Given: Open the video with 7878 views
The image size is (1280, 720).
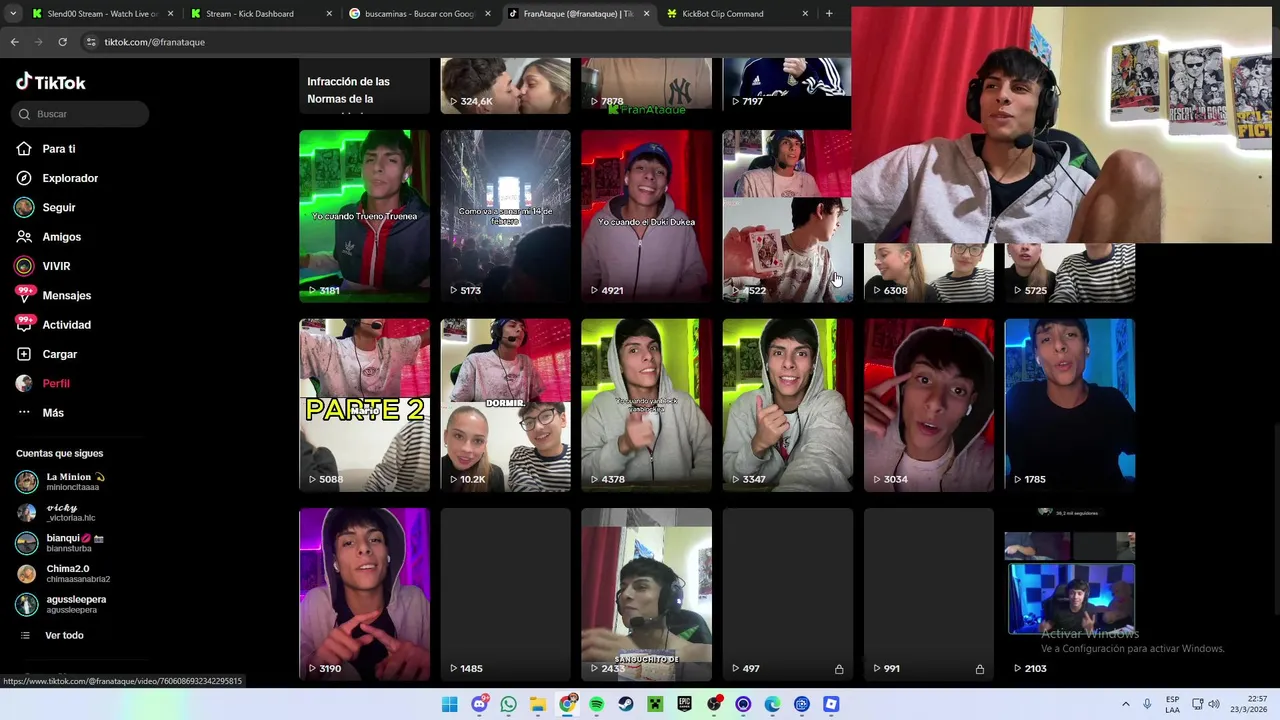Looking at the screenshot, I should (646, 85).
